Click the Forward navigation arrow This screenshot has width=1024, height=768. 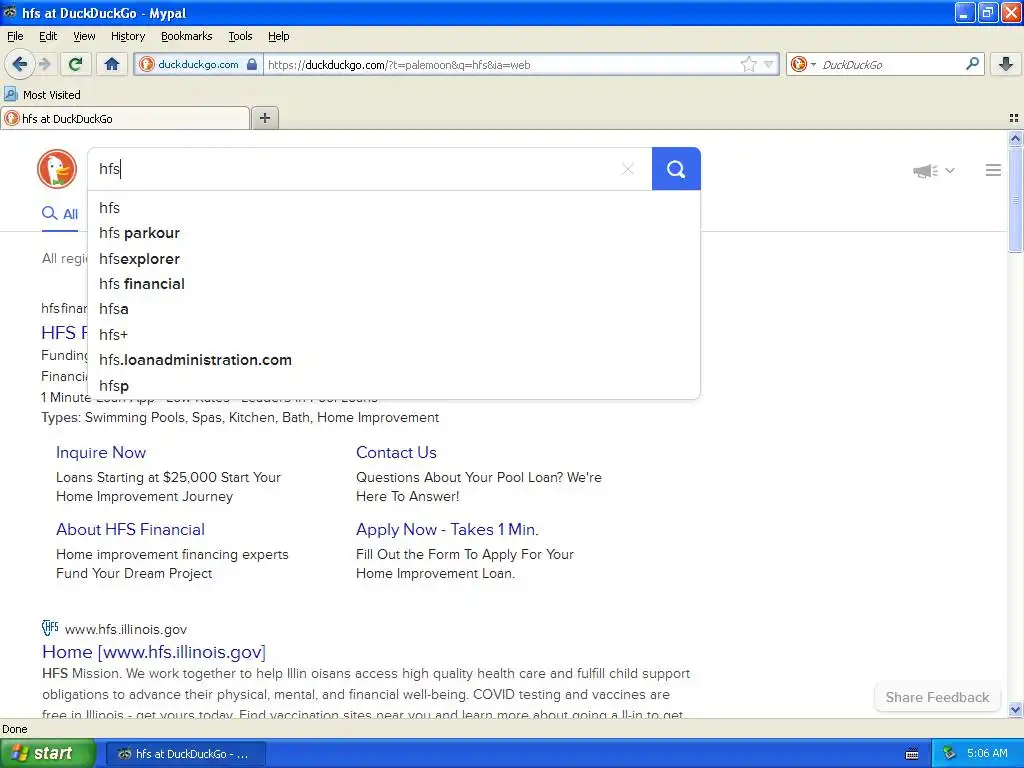[44, 64]
